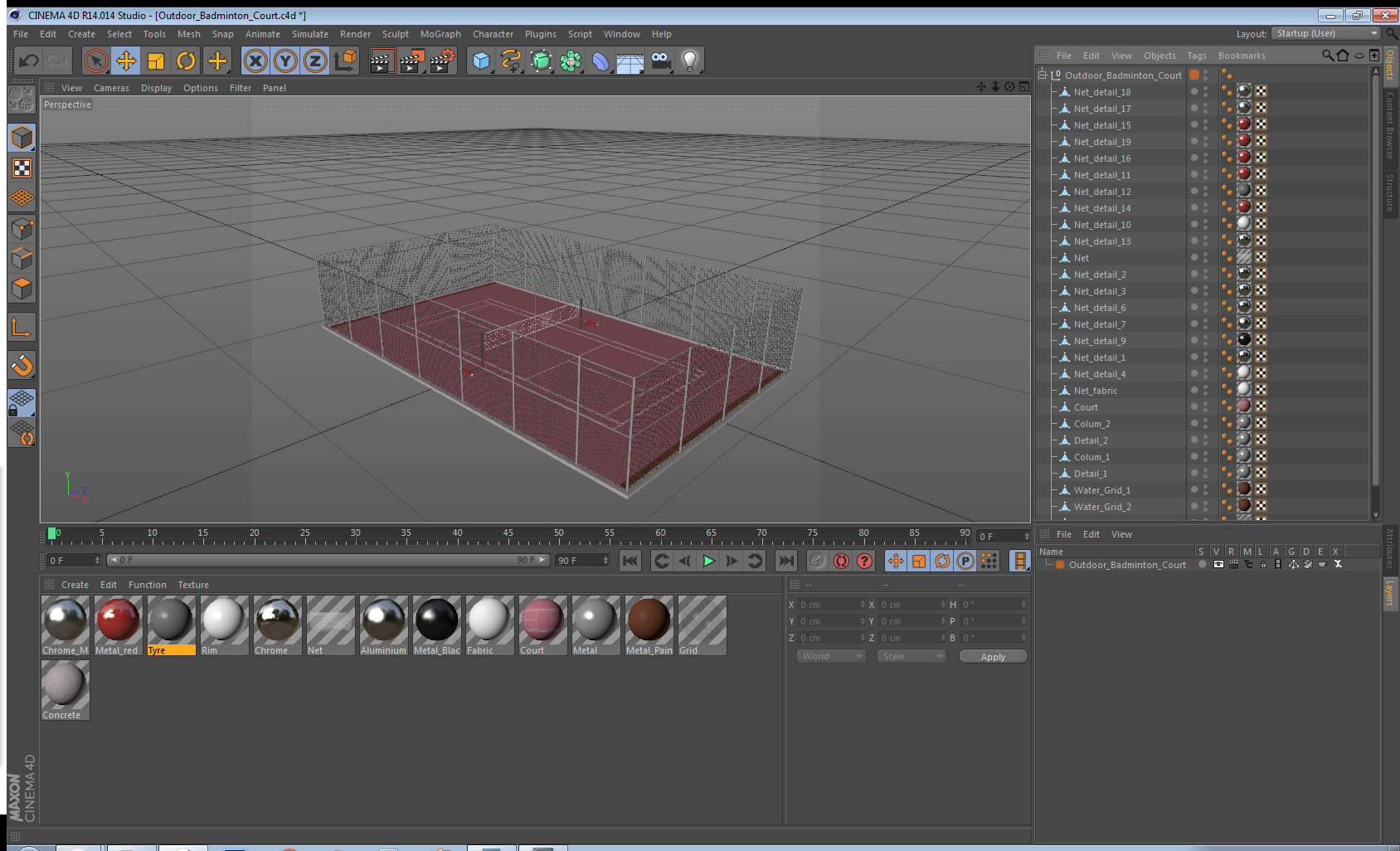Click Render to Picture Viewer icon
The image size is (1400, 851).
click(412, 61)
